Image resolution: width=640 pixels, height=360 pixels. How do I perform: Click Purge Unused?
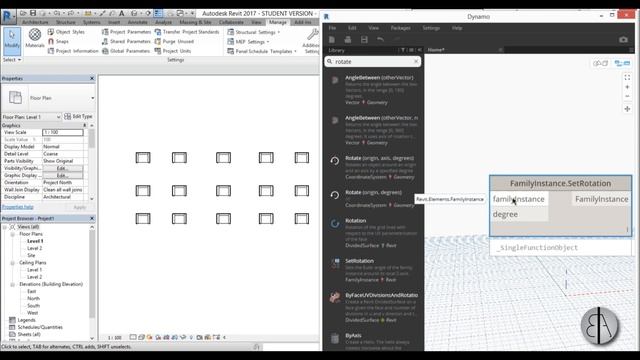coord(174,41)
